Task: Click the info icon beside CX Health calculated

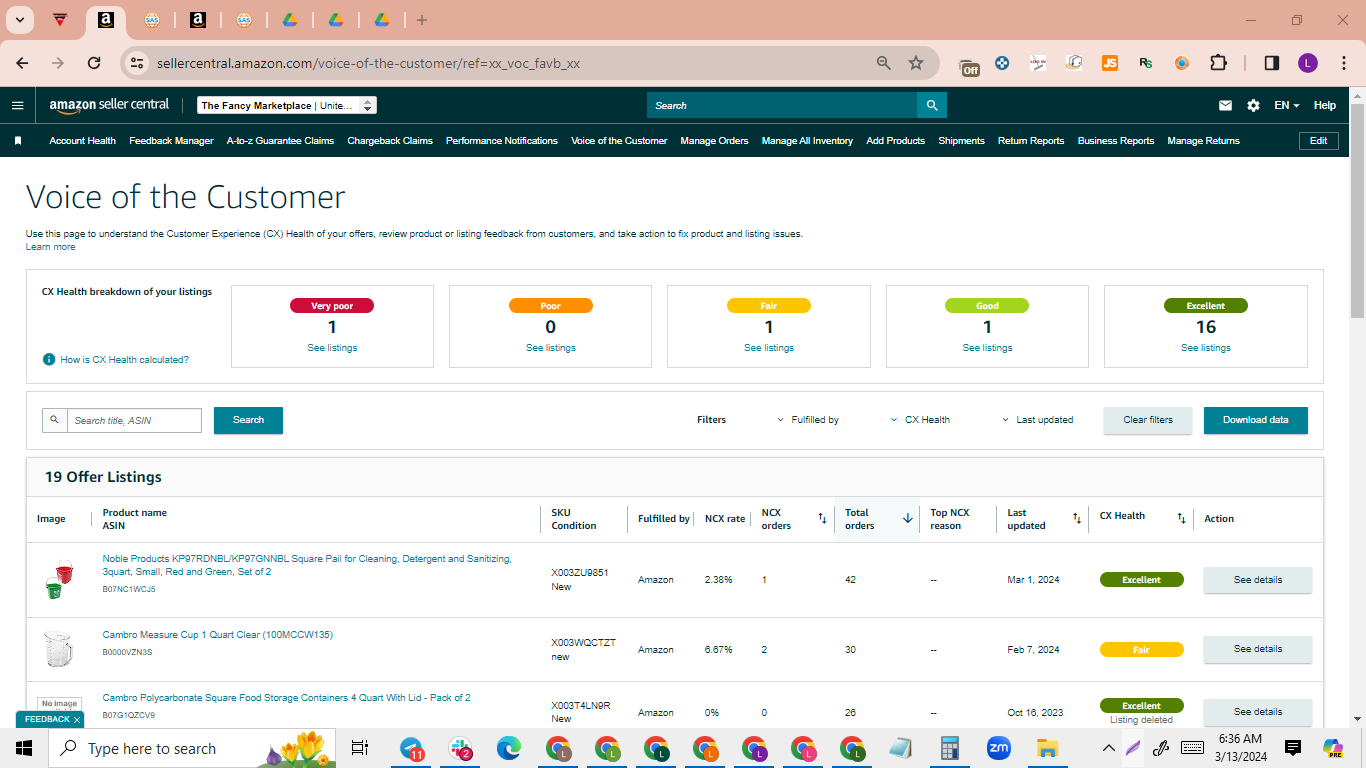Action: (49, 359)
